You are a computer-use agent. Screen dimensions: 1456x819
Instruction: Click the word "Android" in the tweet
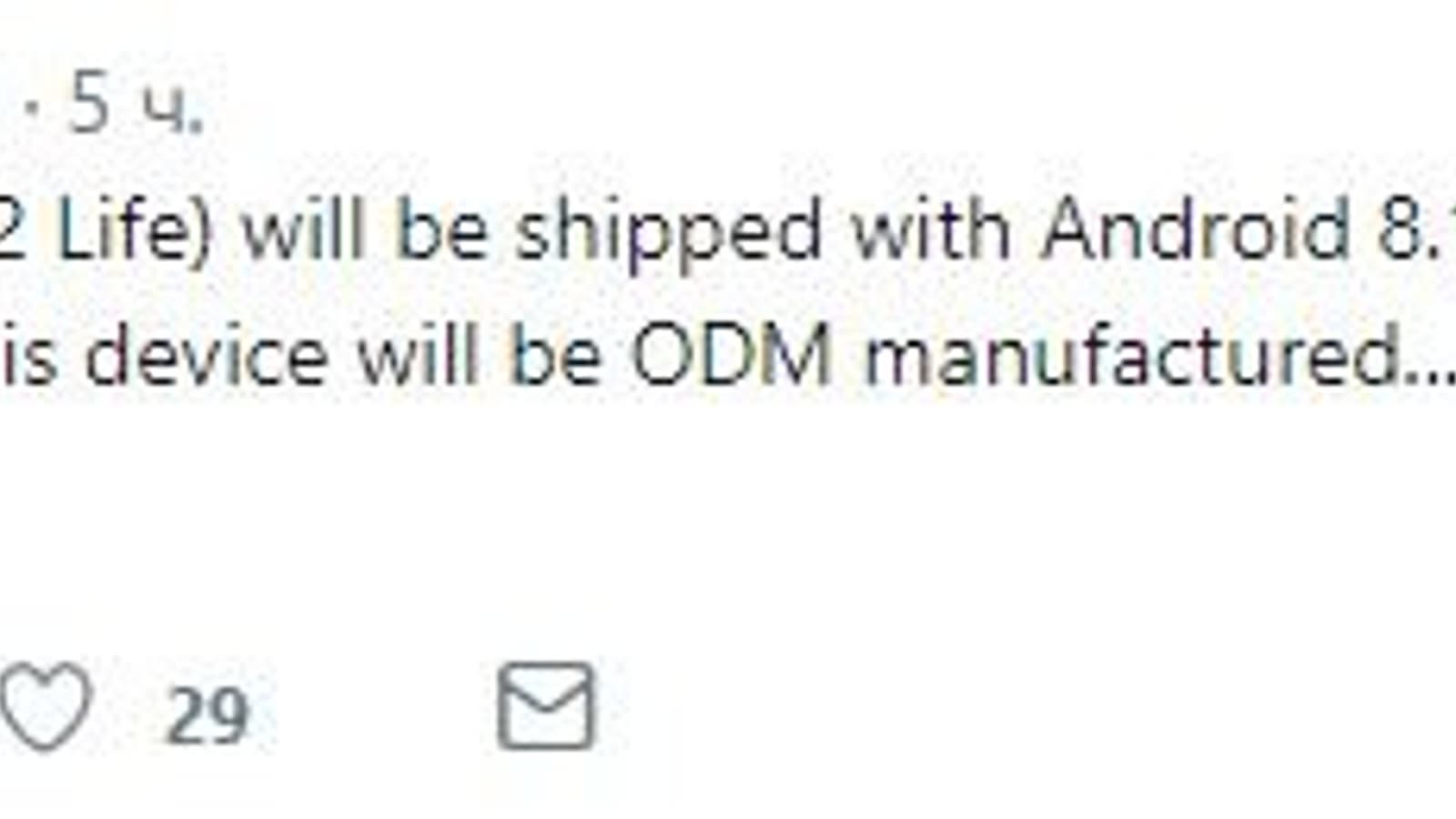point(1194,229)
